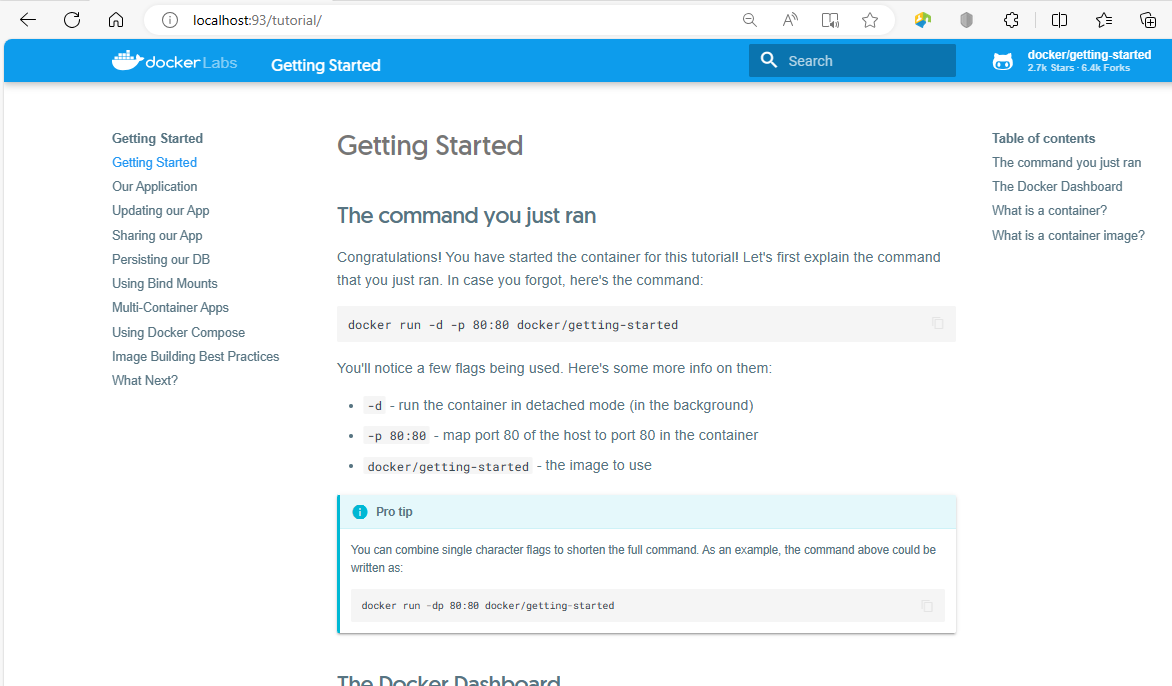The image size is (1172, 686).
Task: Open the Multi-Container Apps page
Action: coord(170,307)
